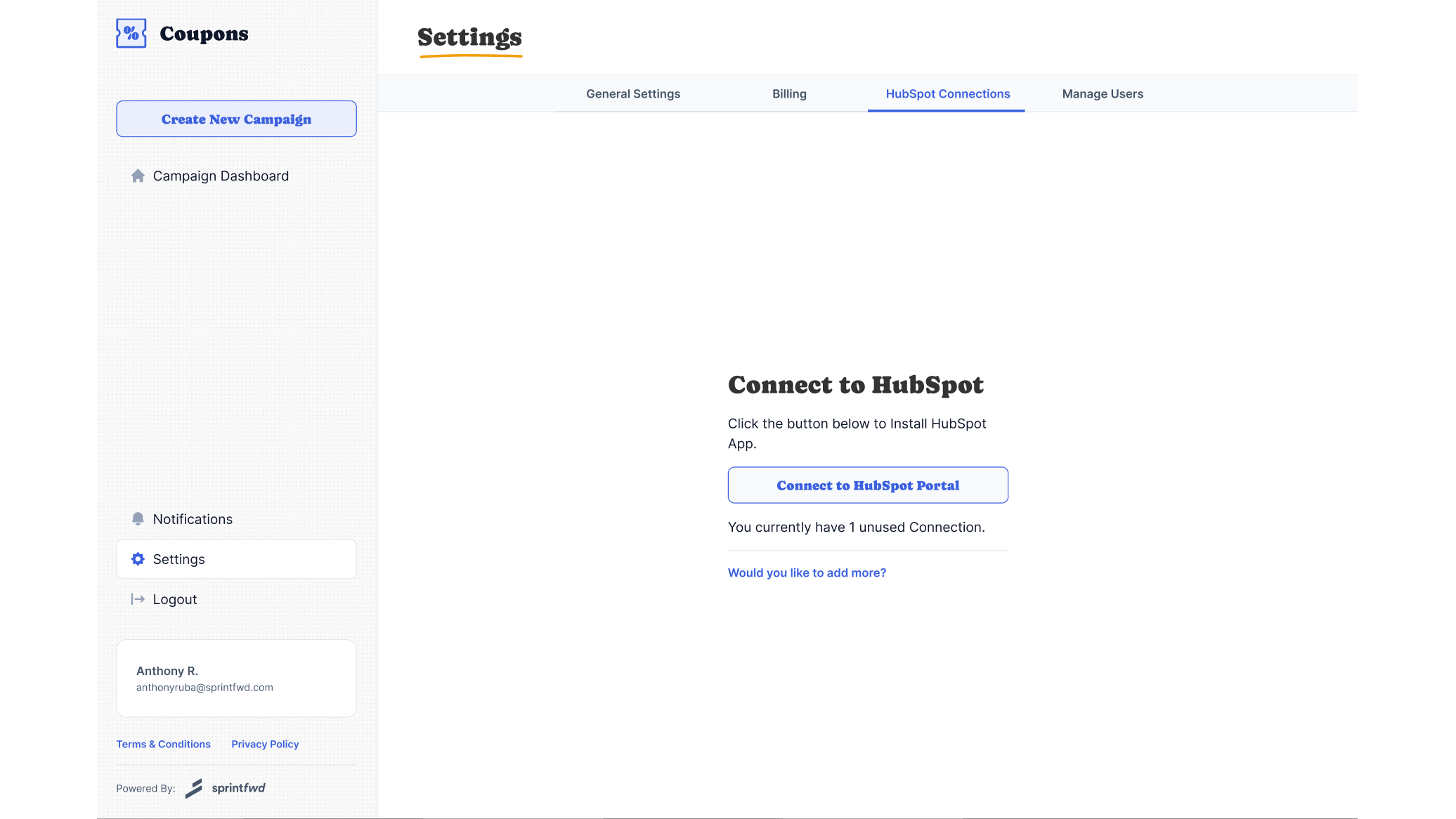Click the Coupons percent logo icon
This screenshot has height=819, width=1456.
tap(131, 33)
